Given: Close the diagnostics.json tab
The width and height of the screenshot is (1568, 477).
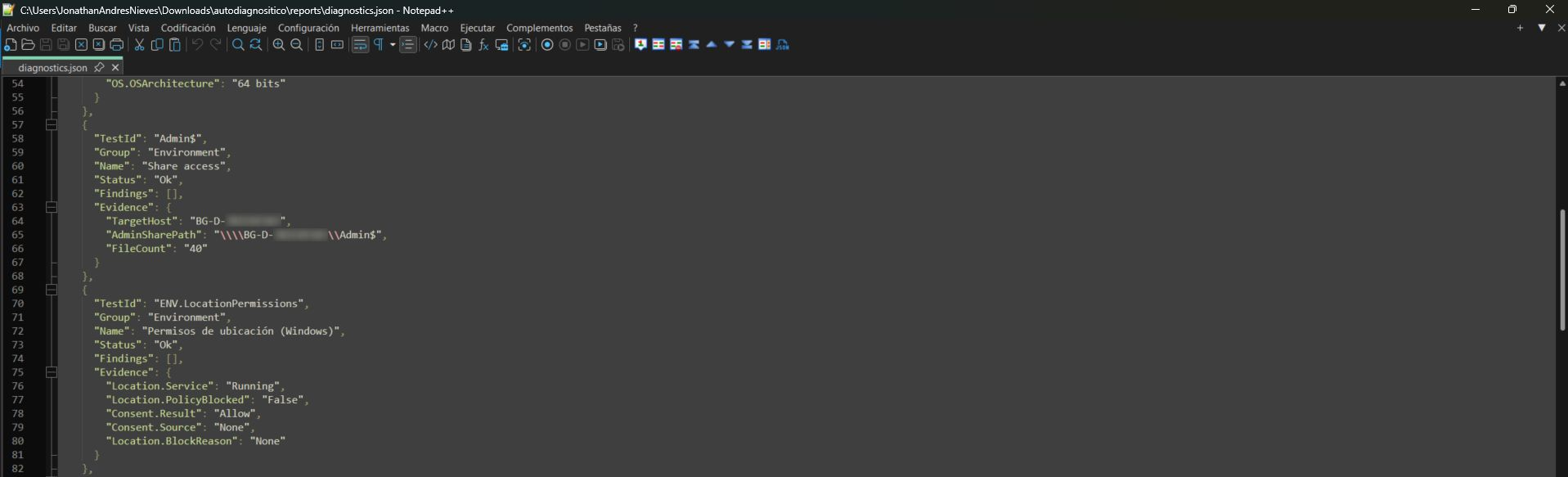Looking at the screenshot, I should (115, 67).
